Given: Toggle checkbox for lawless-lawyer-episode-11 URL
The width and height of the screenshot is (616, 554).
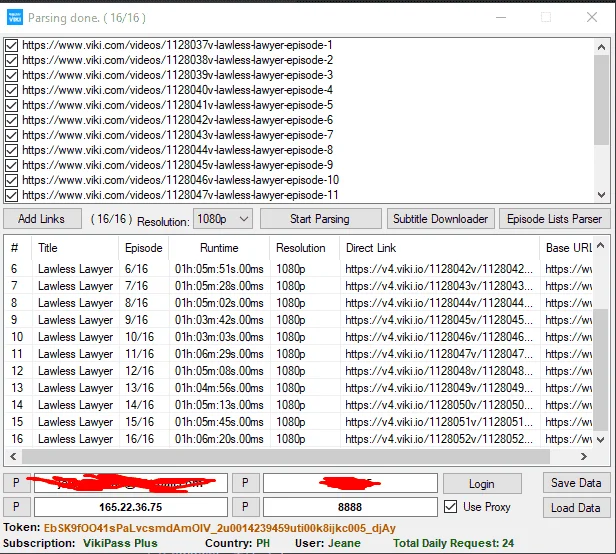Looking at the screenshot, I should pos(11,195).
